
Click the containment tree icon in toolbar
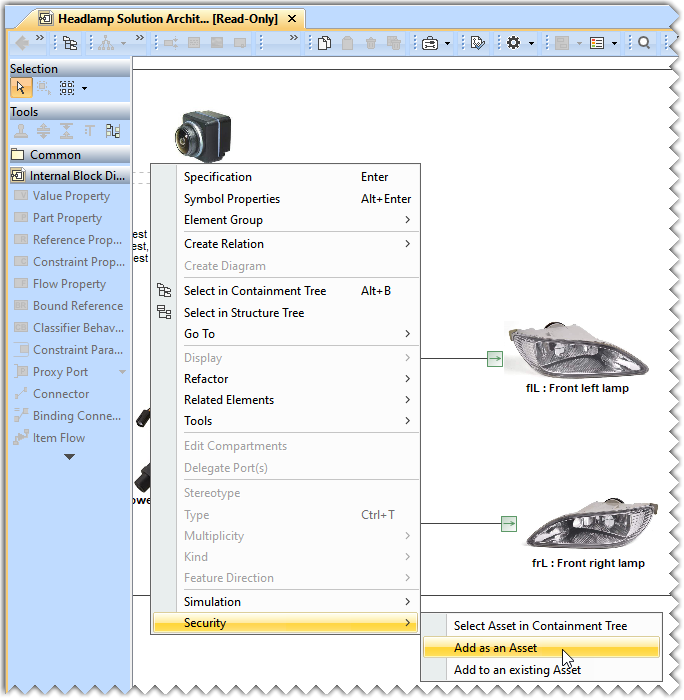point(70,43)
